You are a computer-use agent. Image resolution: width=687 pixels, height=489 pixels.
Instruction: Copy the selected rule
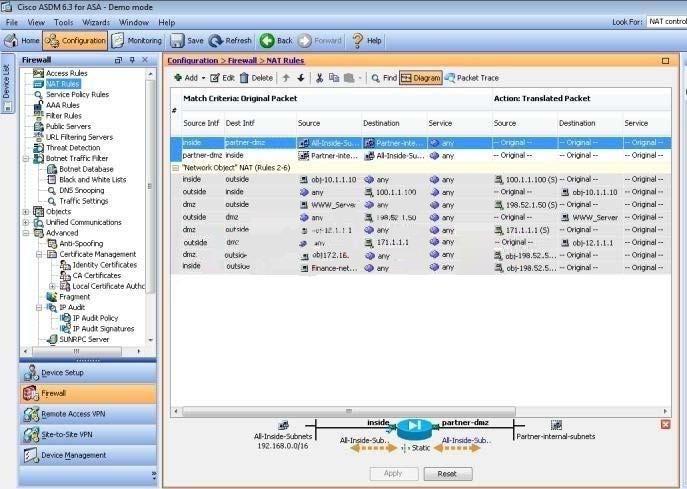click(334, 78)
